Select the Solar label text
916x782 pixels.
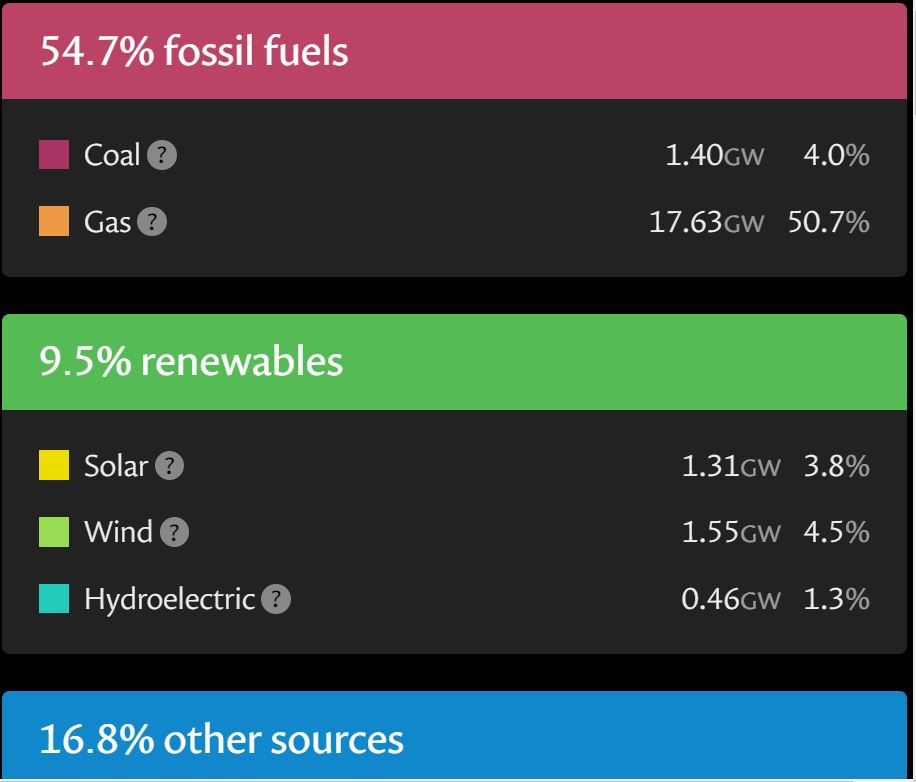point(116,466)
